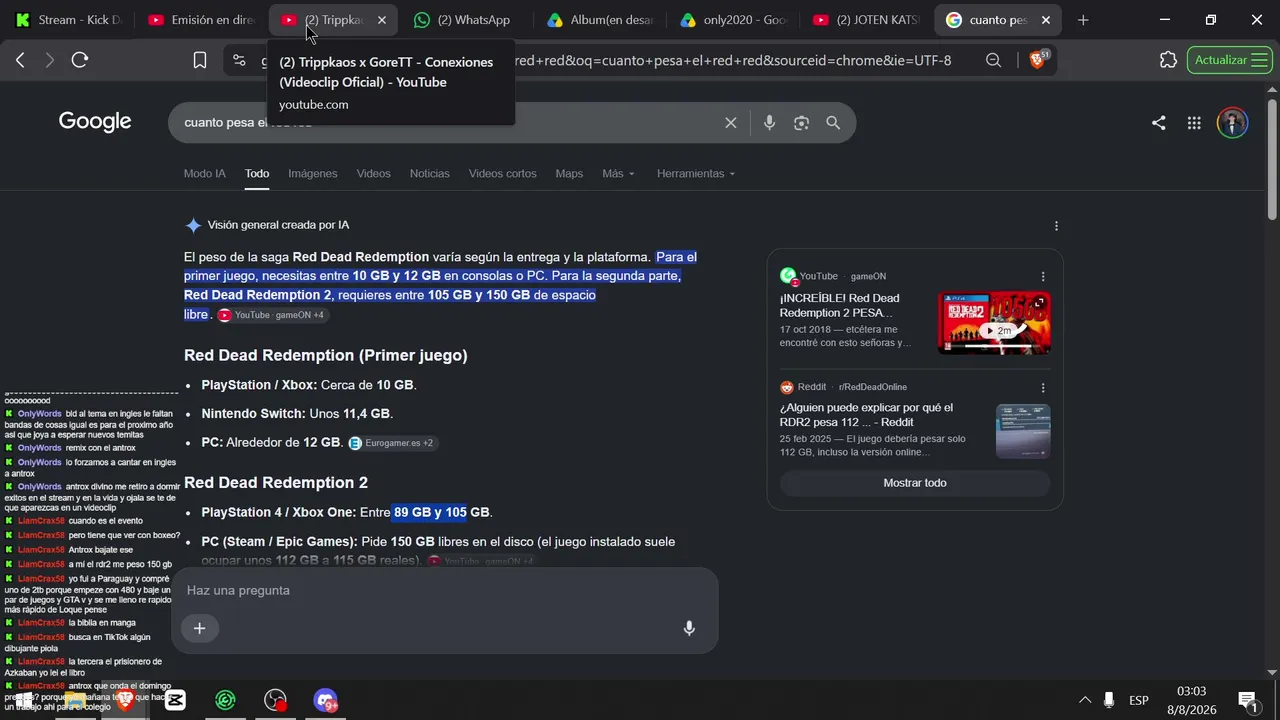Show 'Videos cortos' results
The width and height of the screenshot is (1280, 720).
click(x=503, y=174)
